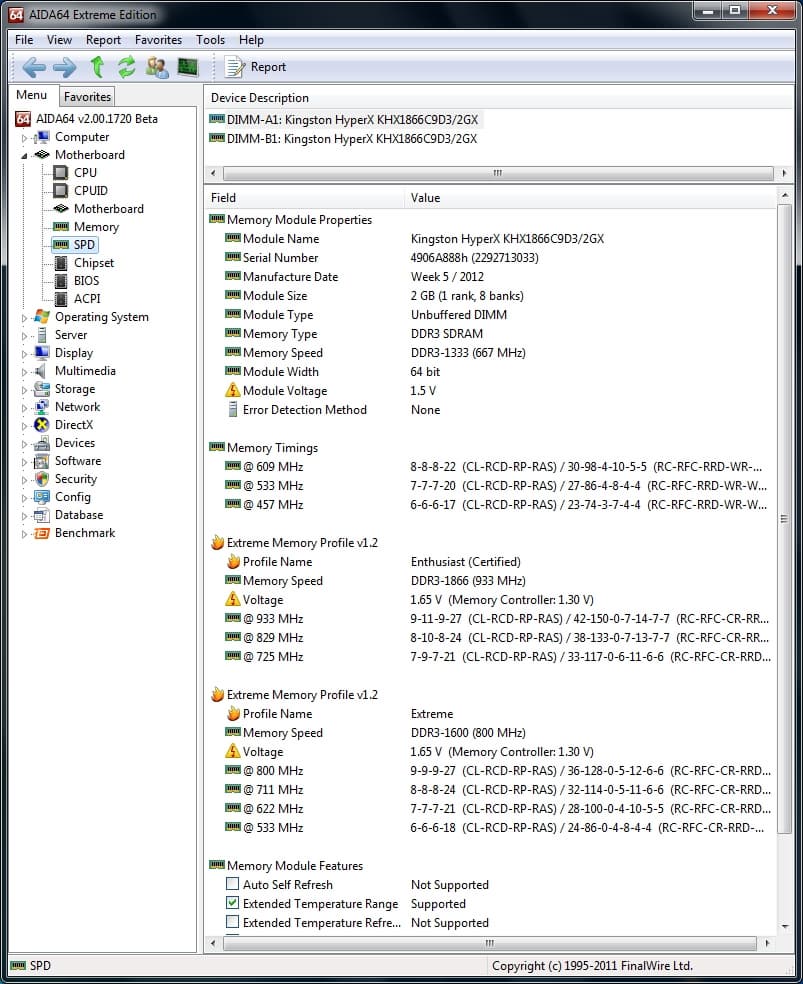
Task: Open the File menu
Action: [x=24, y=40]
